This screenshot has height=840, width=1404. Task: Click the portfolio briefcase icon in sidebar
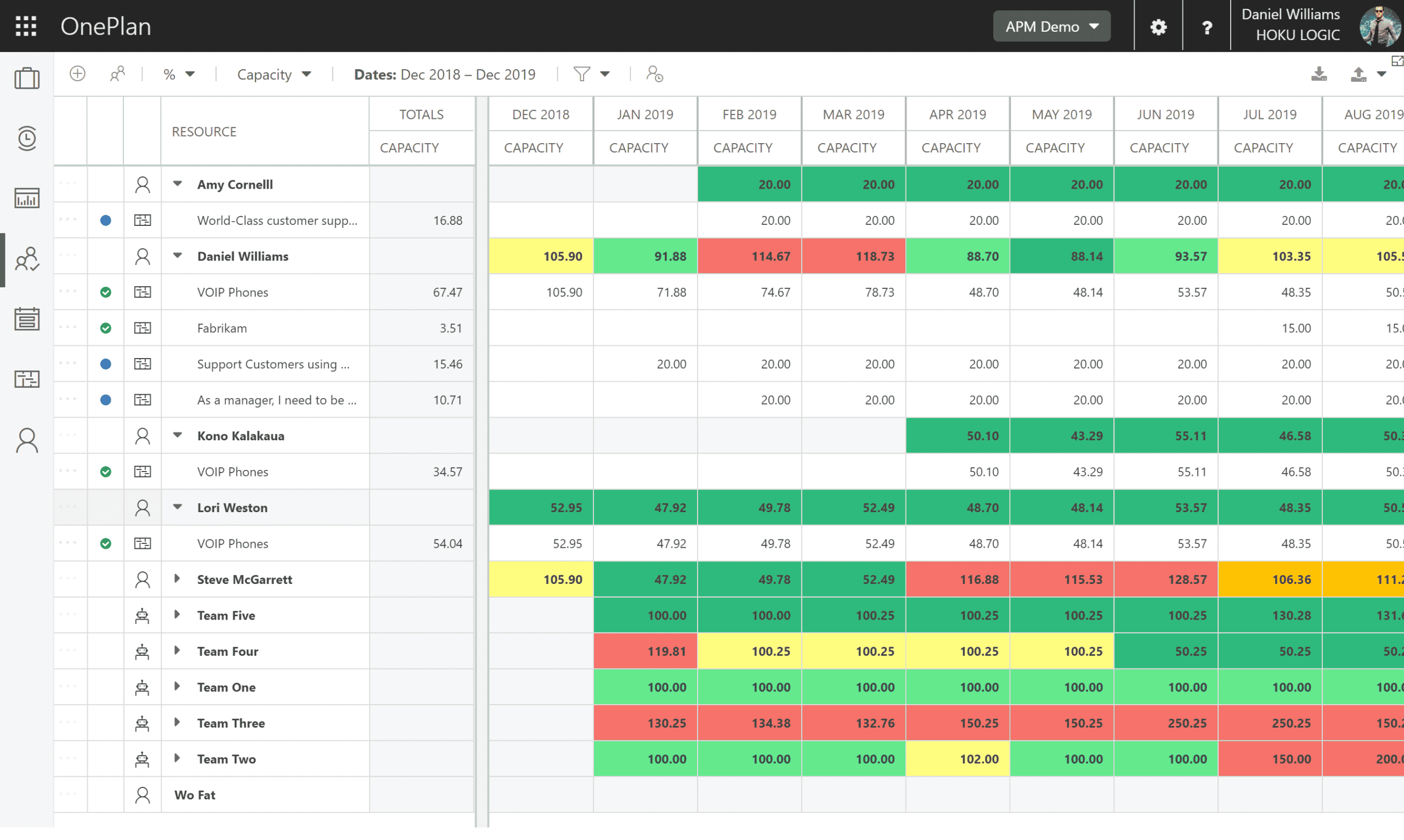click(27, 78)
